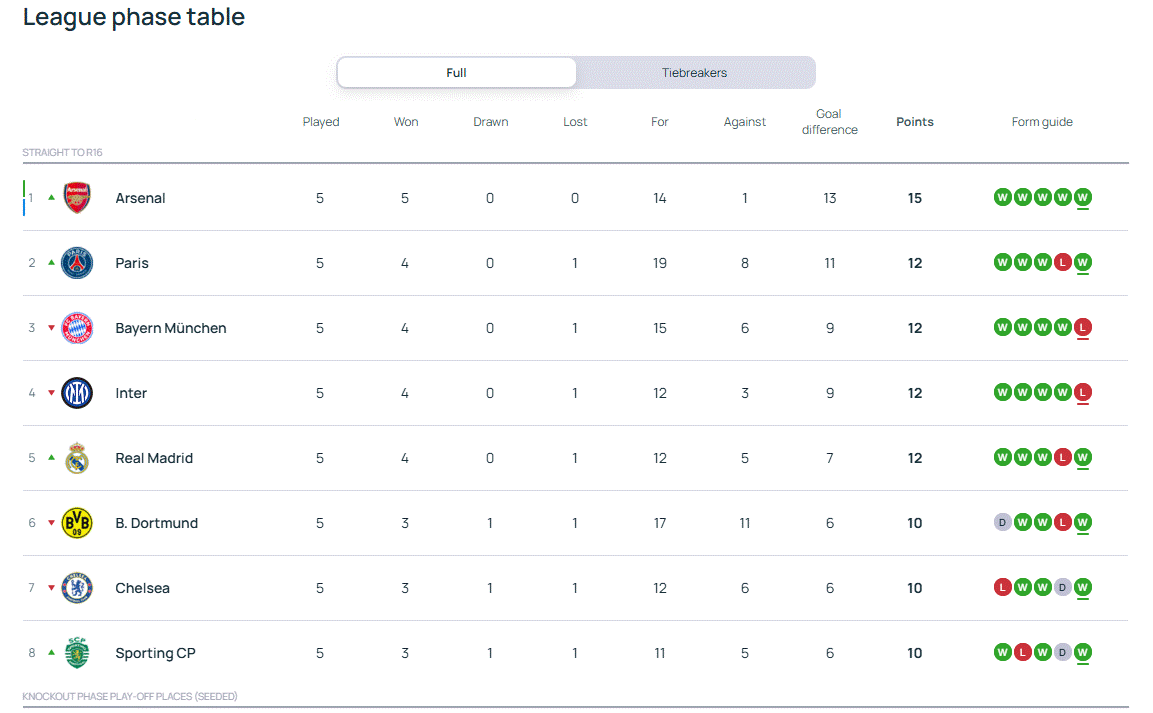Click Bayern München's red L form badge

coord(1082,327)
